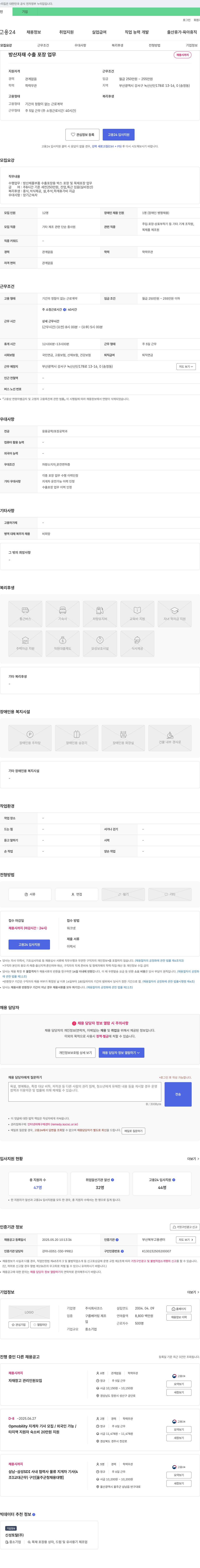
Task: Click the 면접 screening method icon
Action: tap(77, 894)
